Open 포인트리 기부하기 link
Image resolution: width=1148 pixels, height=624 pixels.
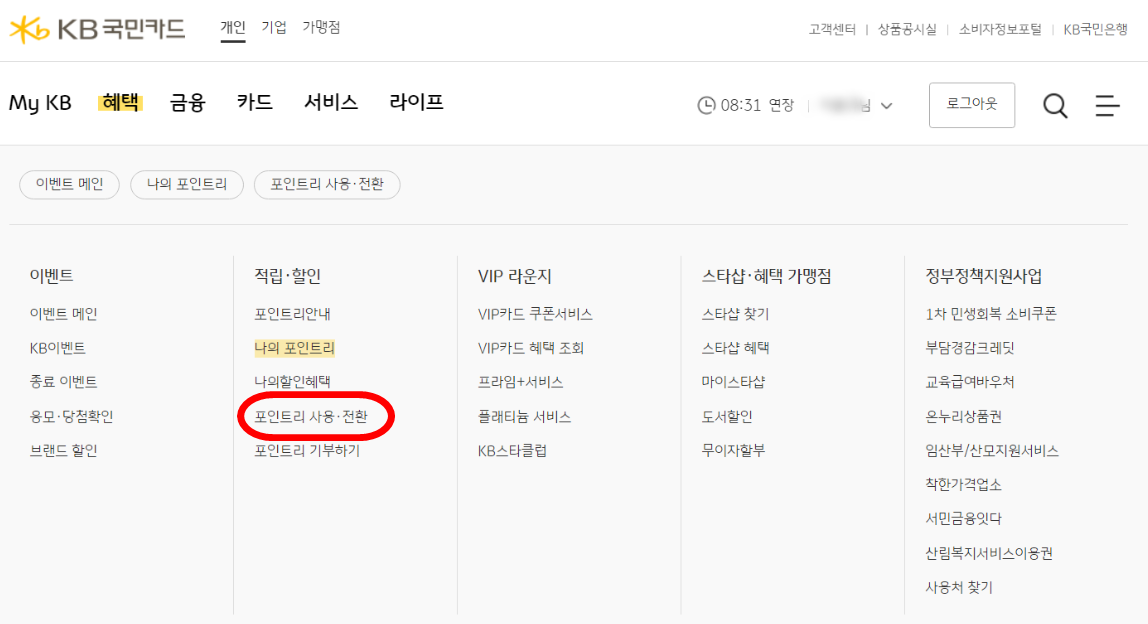(x=307, y=450)
